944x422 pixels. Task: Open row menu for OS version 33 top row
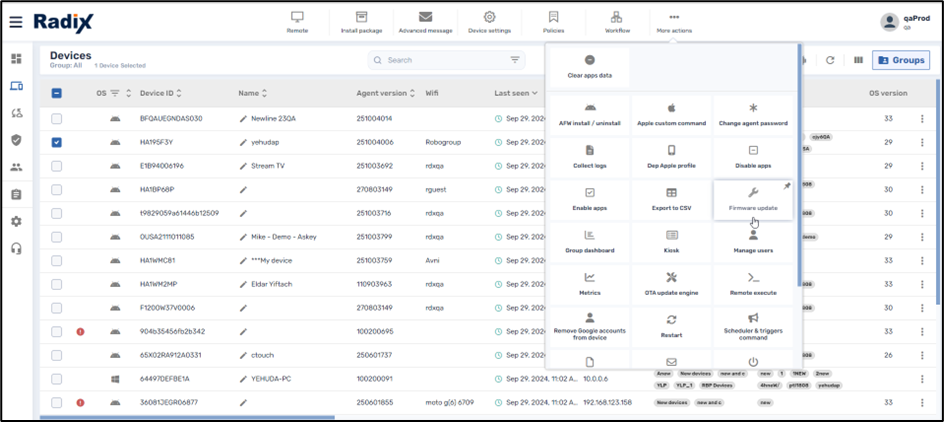[922, 119]
